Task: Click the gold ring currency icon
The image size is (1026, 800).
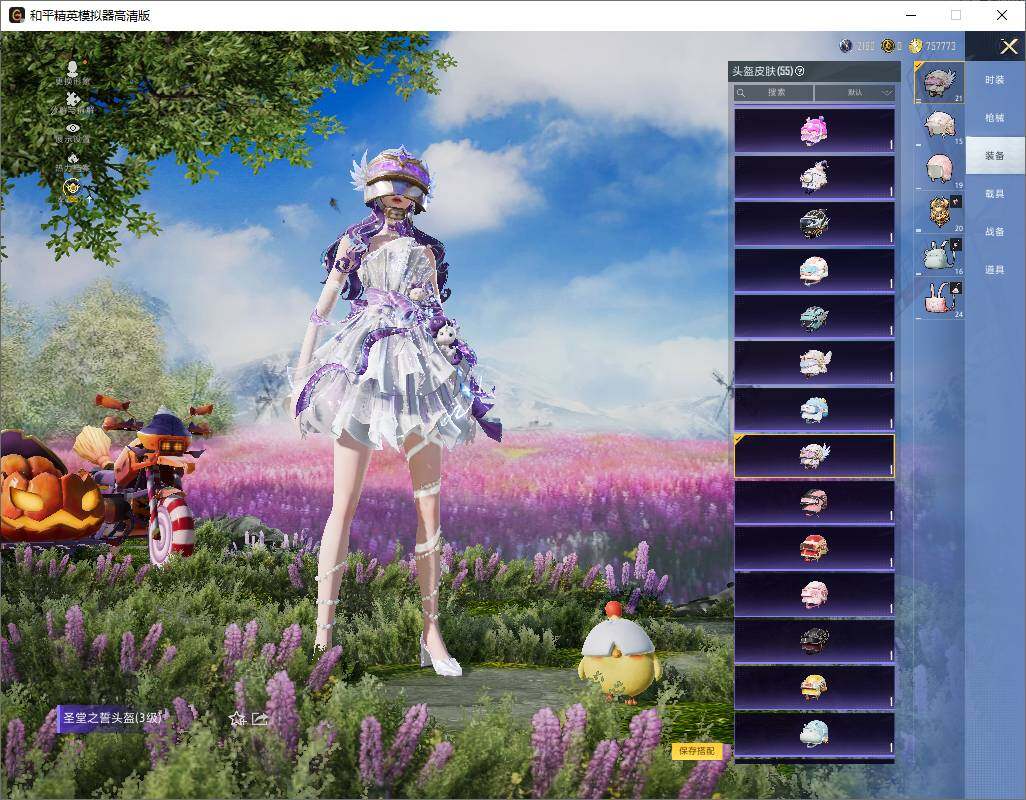Action: pos(887,46)
